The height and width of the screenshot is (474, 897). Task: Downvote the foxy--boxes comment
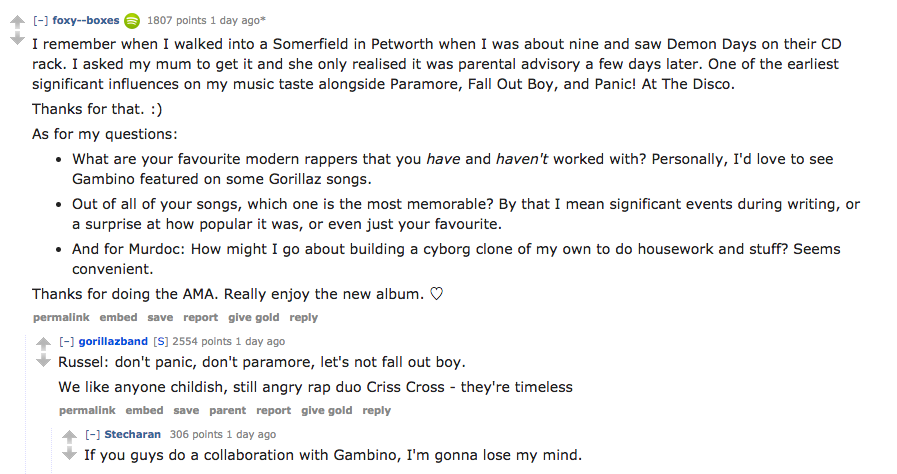tap(16, 40)
